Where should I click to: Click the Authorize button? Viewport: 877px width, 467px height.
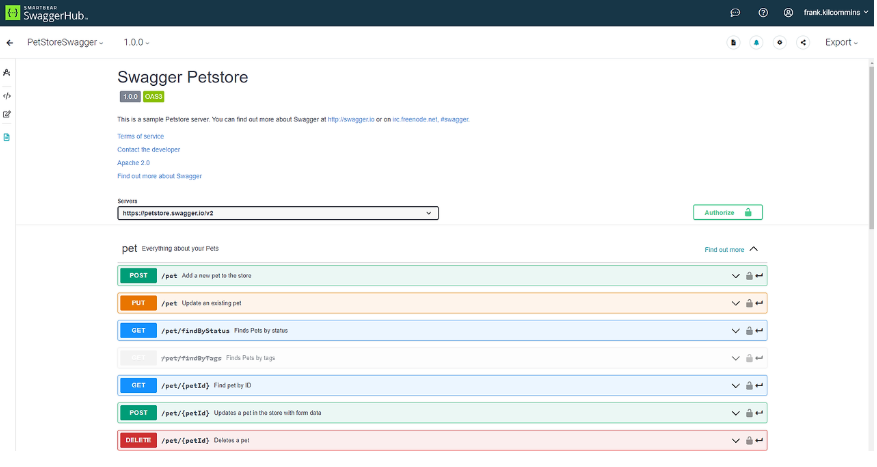pyautogui.click(x=728, y=213)
